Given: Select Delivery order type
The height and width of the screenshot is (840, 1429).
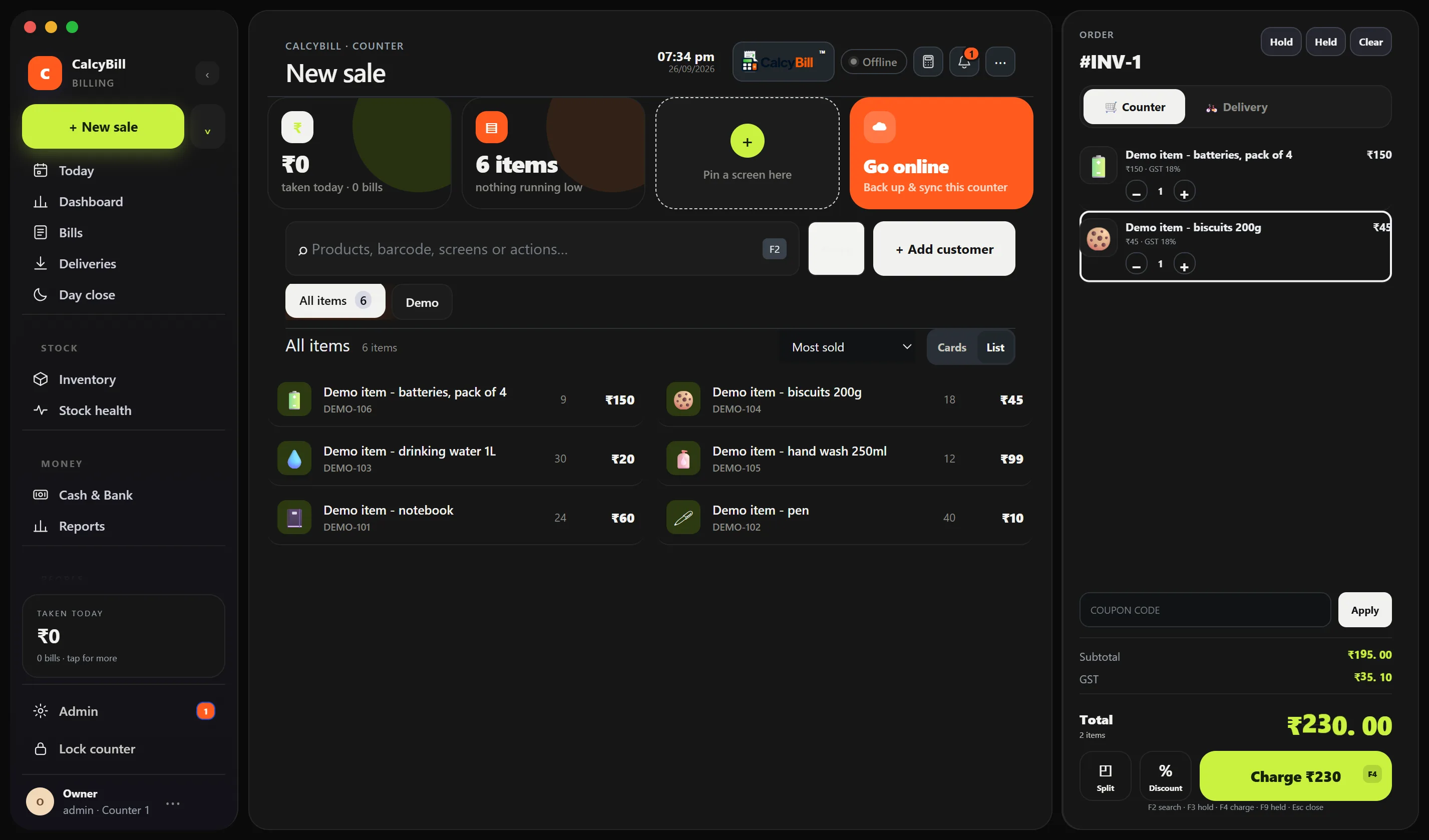Looking at the screenshot, I should pyautogui.click(x=1236, y=107).
